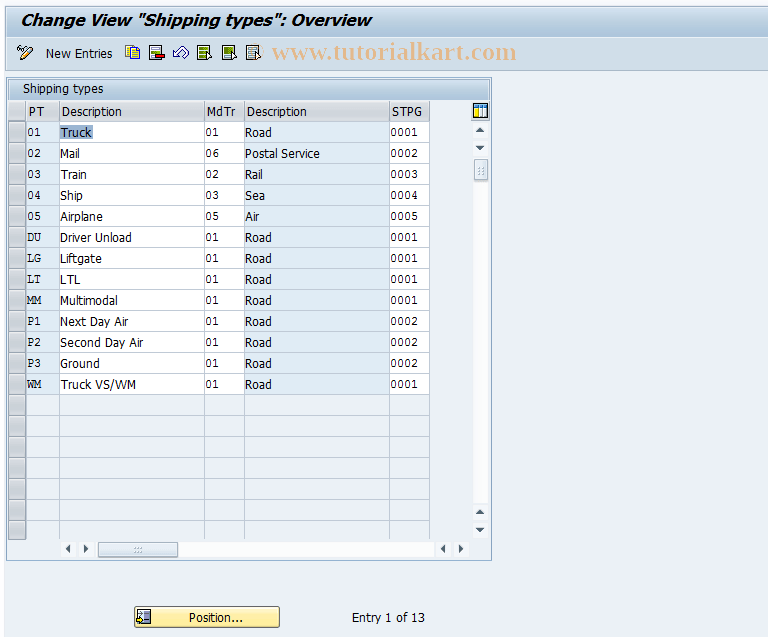The height and width of the screenshot is (637, 768).
Task: Select row 02 Mail with row selector
Action: 17,153
